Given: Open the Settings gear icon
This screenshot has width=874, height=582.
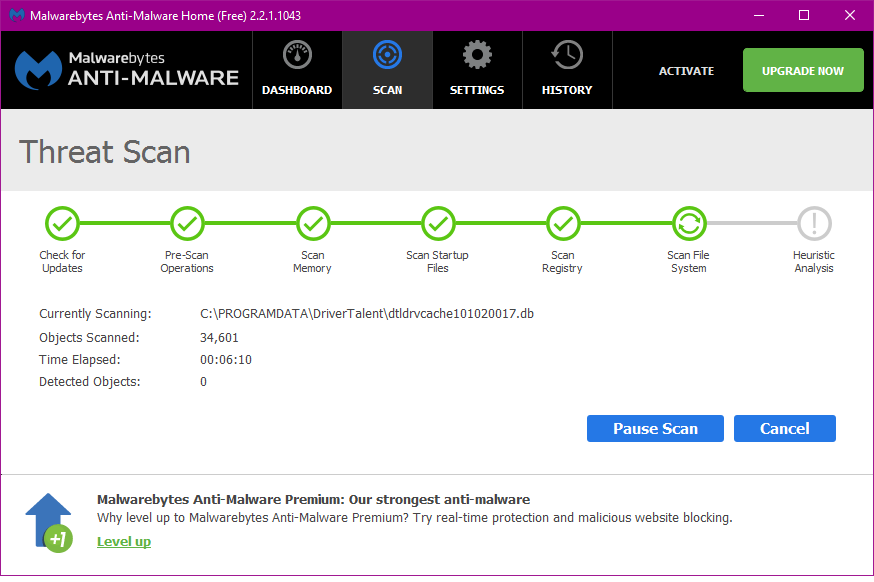Looking at the screenshot, I should pyautogui.click(x=477, y=55).
